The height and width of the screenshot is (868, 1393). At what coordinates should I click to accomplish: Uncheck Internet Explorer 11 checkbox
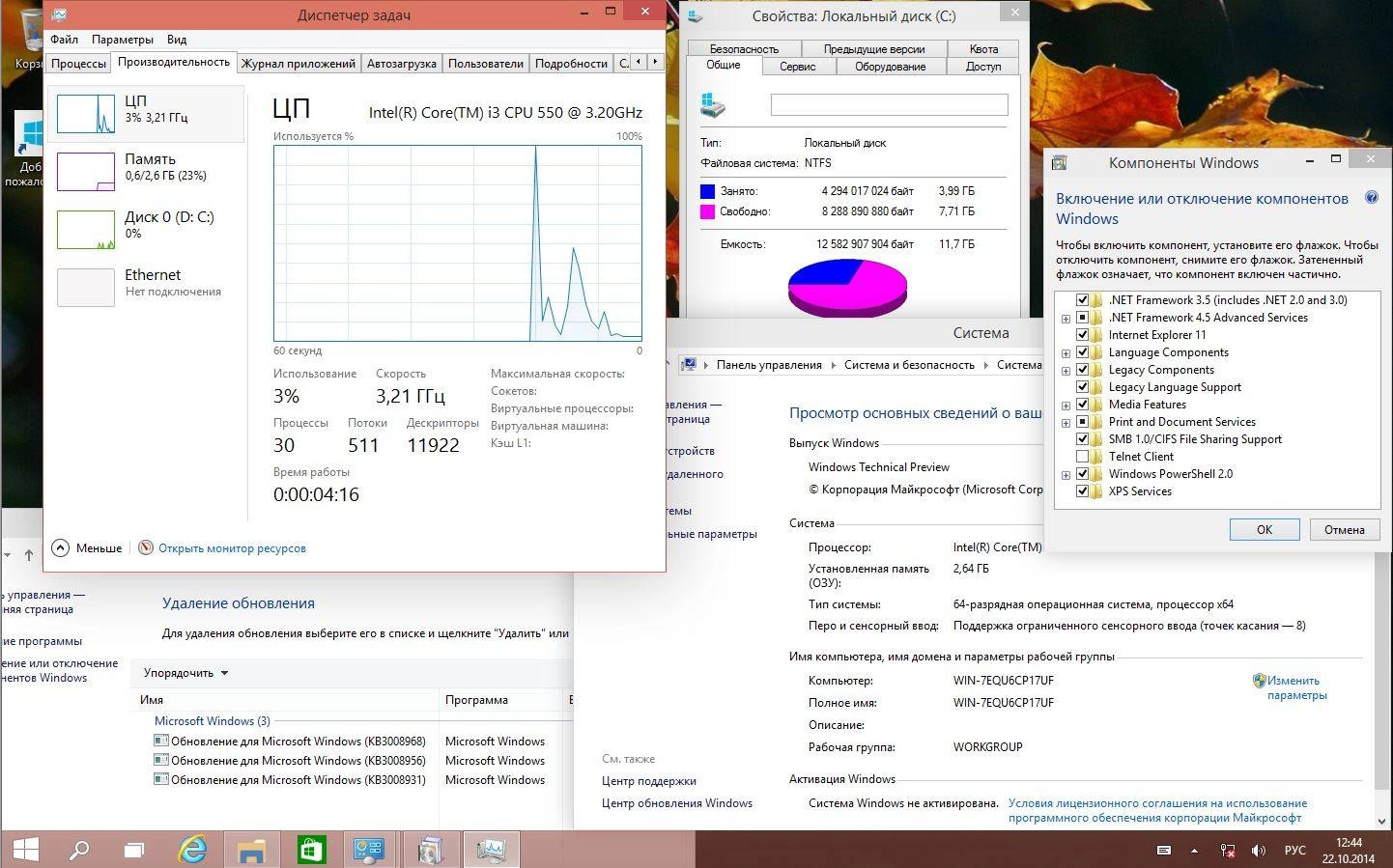pos(1082,335)
